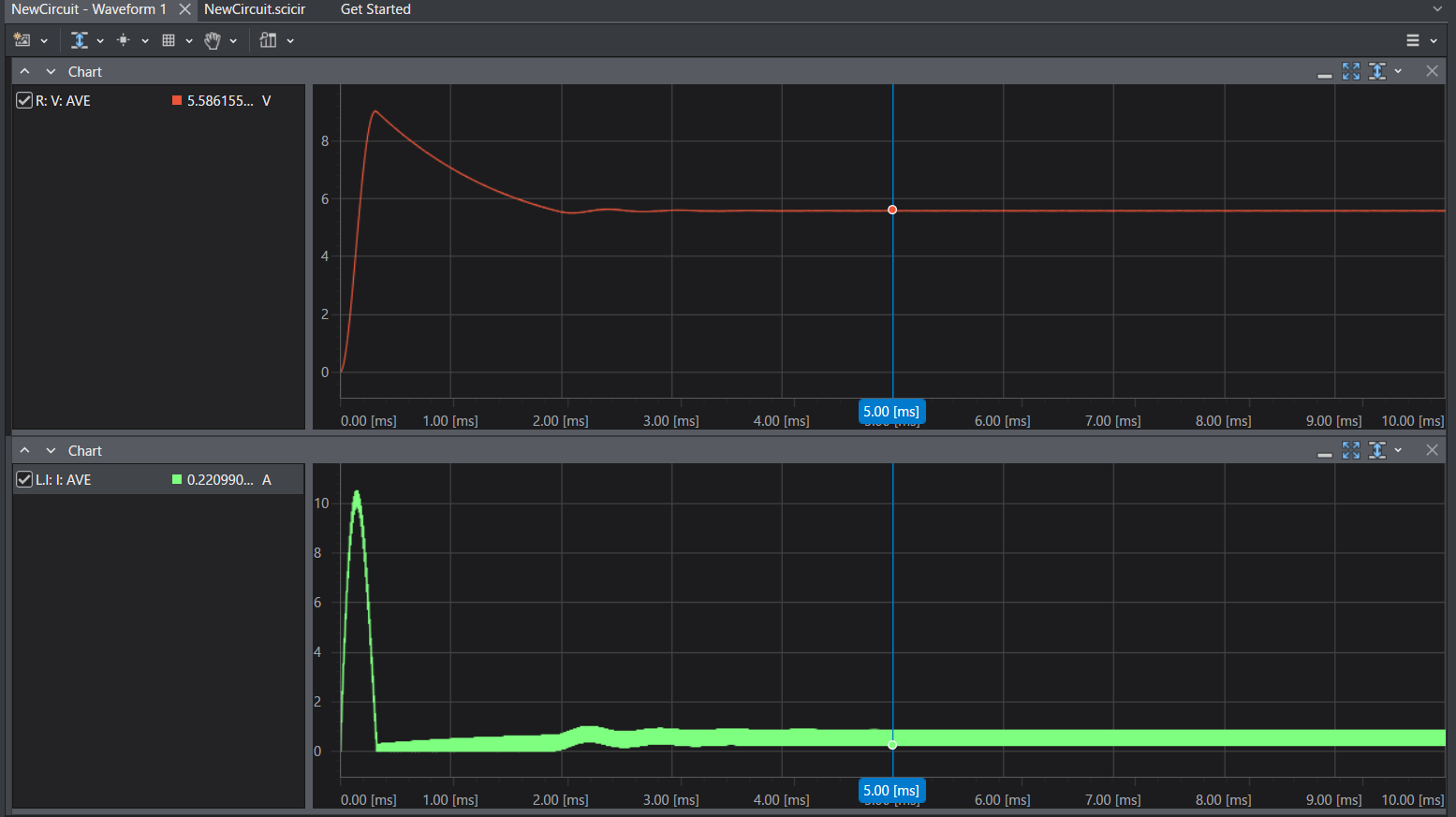This screenshot has height=817, width=1456.
Task: Uncheck the R: V: AVE signal checkbox
Action: coord(24,100)
